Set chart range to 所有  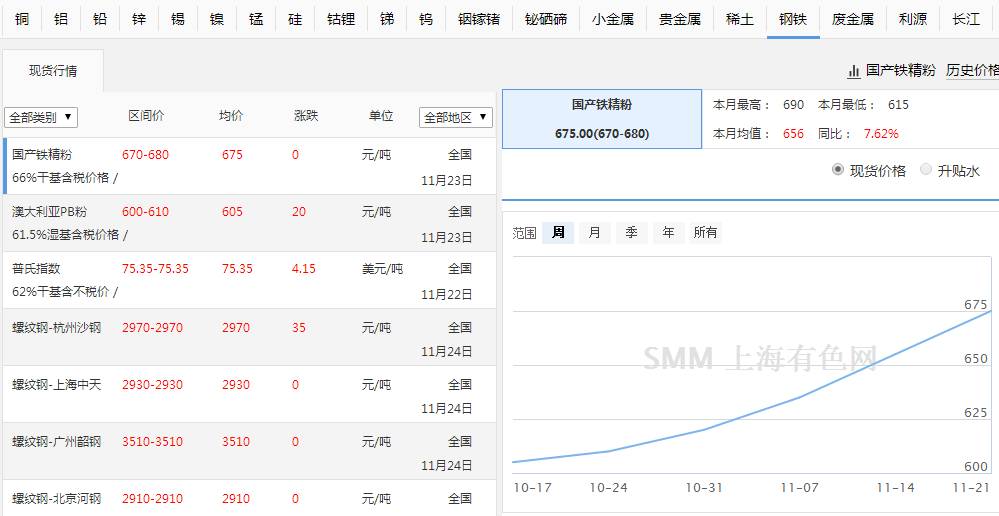[705, 233]
